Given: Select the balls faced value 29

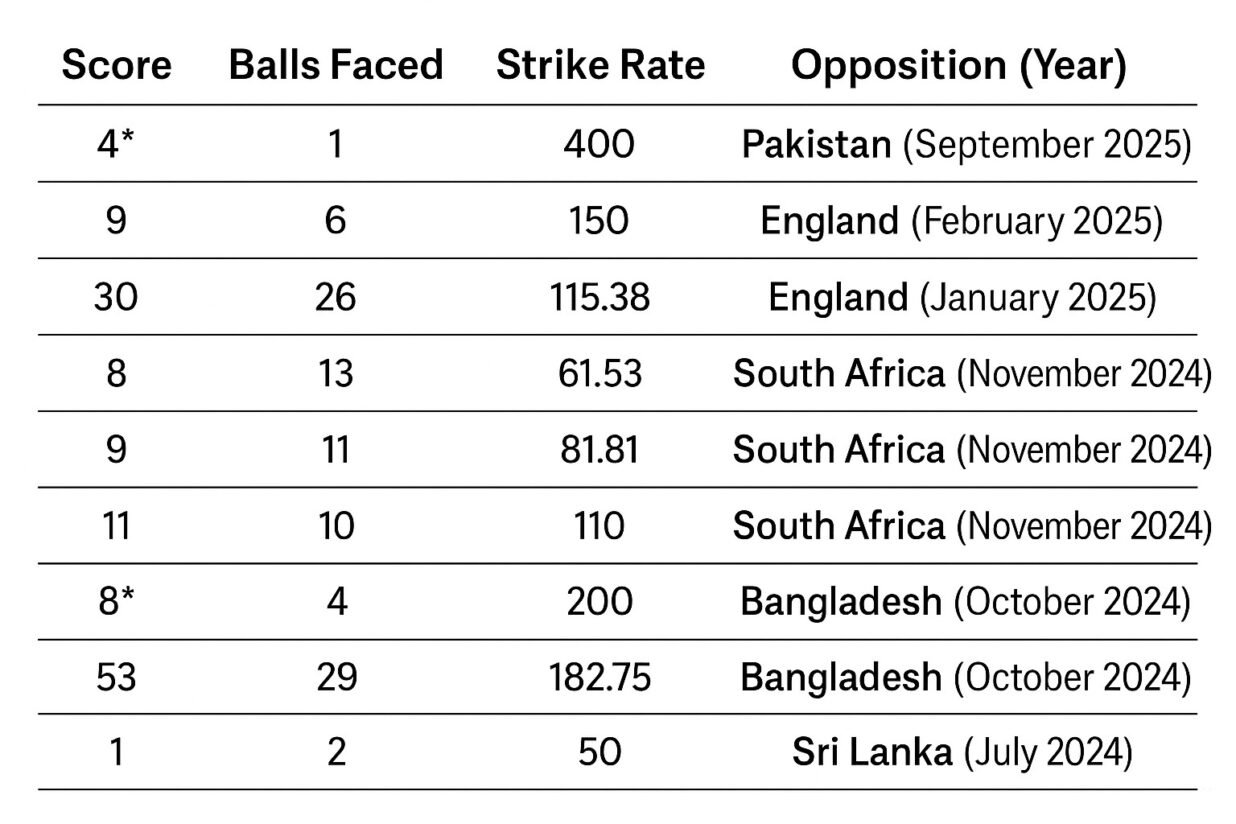Looking at the screenshot, I should pyautogui.click(x=335, y=677).
